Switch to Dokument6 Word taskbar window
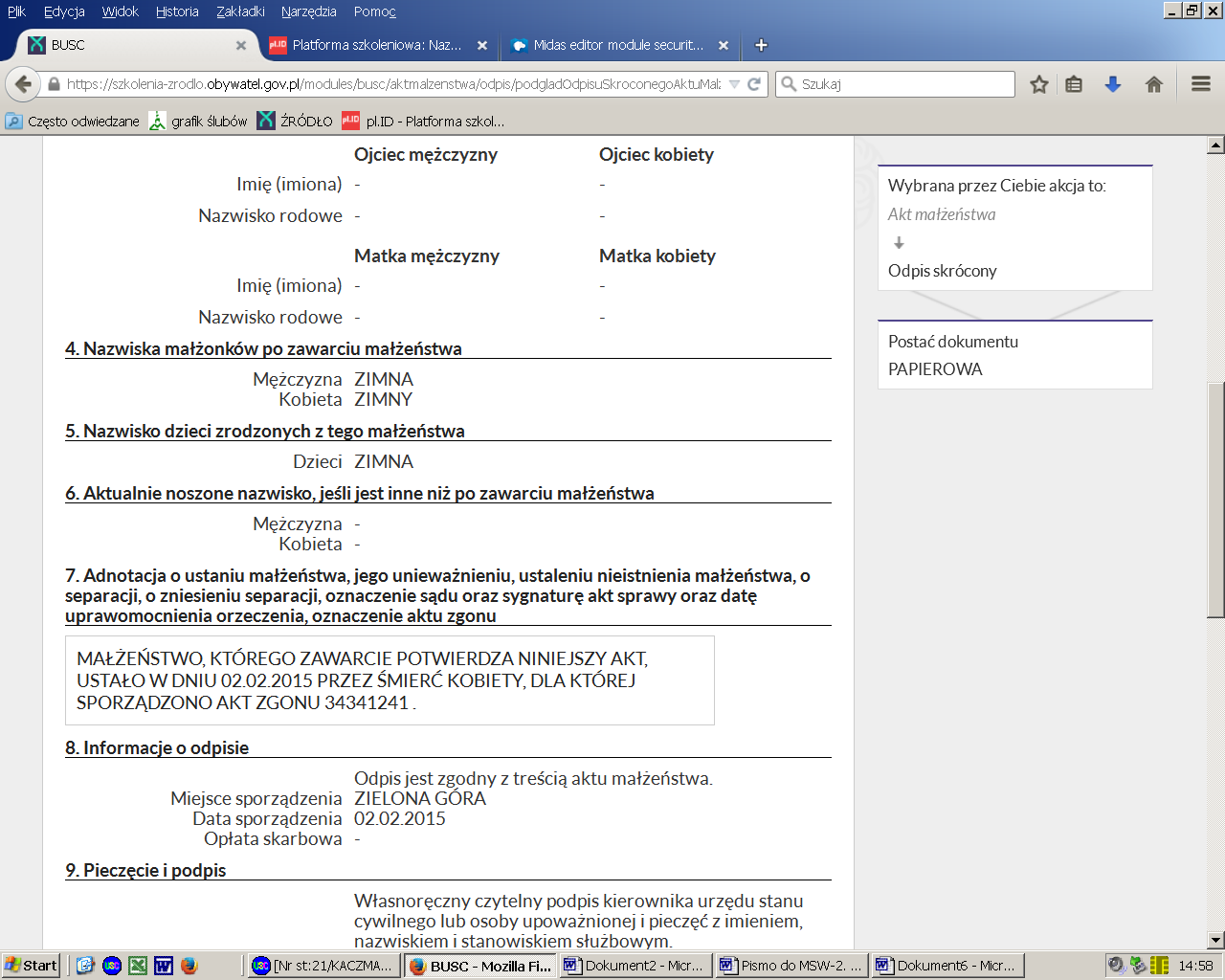Viewport: 1225px width, 980px height. pos(947,966)
